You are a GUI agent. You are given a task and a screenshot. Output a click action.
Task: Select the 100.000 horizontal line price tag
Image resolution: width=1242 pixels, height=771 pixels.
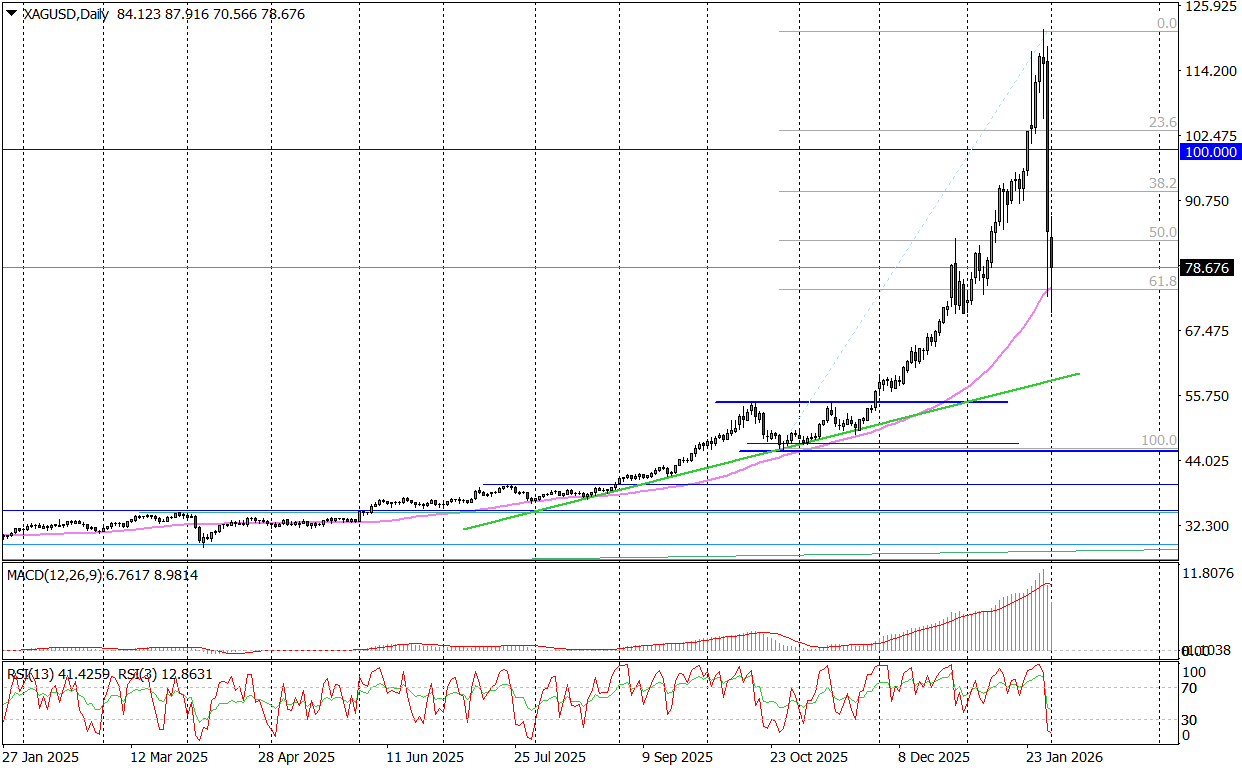(1209, 152)
